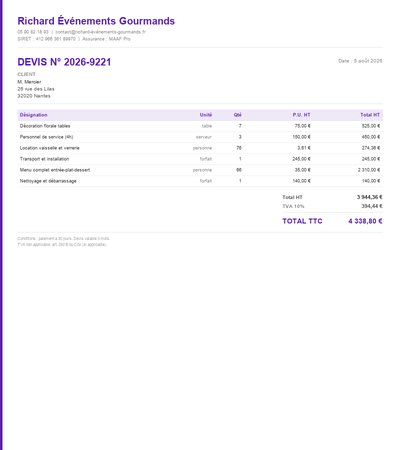This screenshot has width=400, height=450.
Task: Click 'personne' unit in Menu complet row
Action: [202, 170]
